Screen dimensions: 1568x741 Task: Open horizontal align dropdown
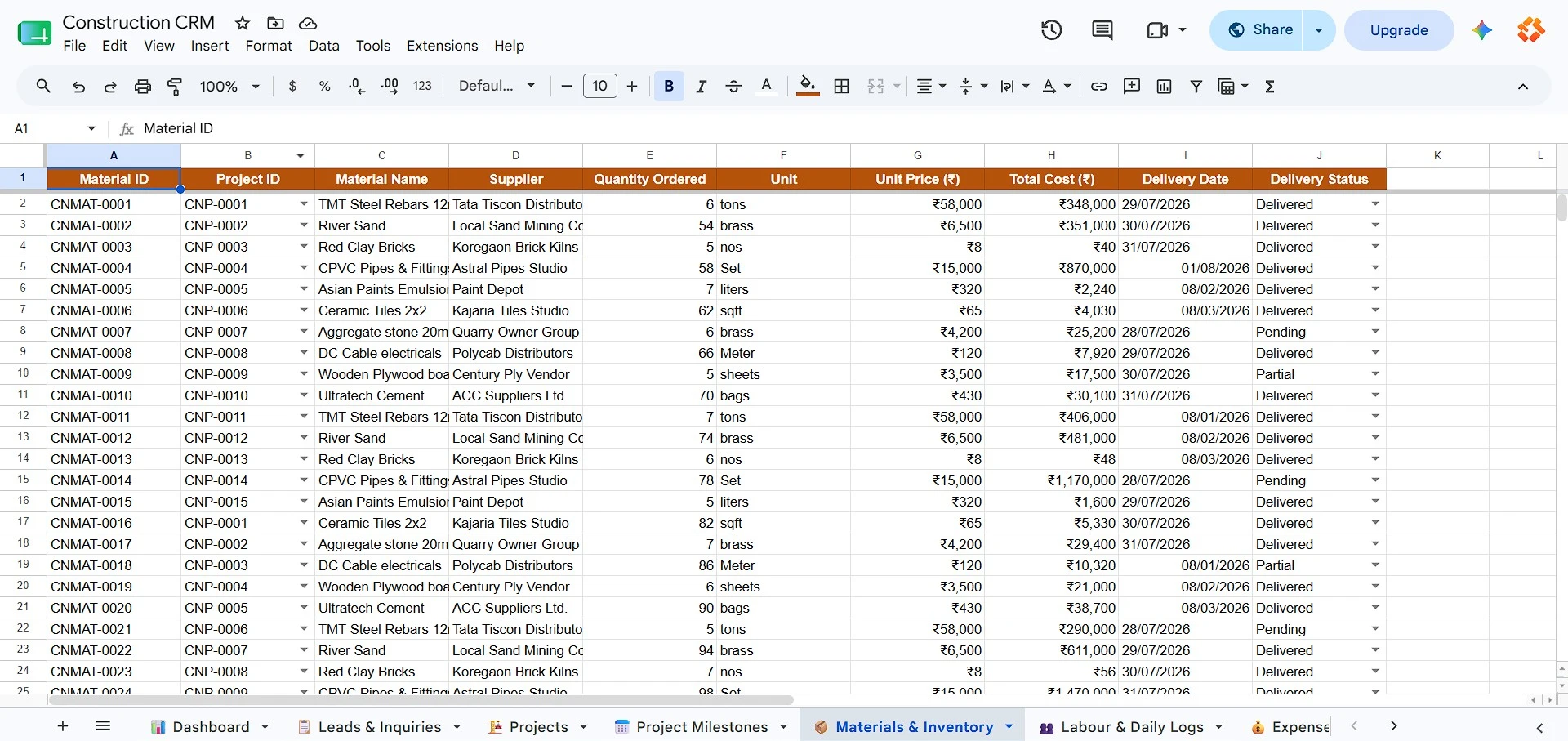[931, 86]
